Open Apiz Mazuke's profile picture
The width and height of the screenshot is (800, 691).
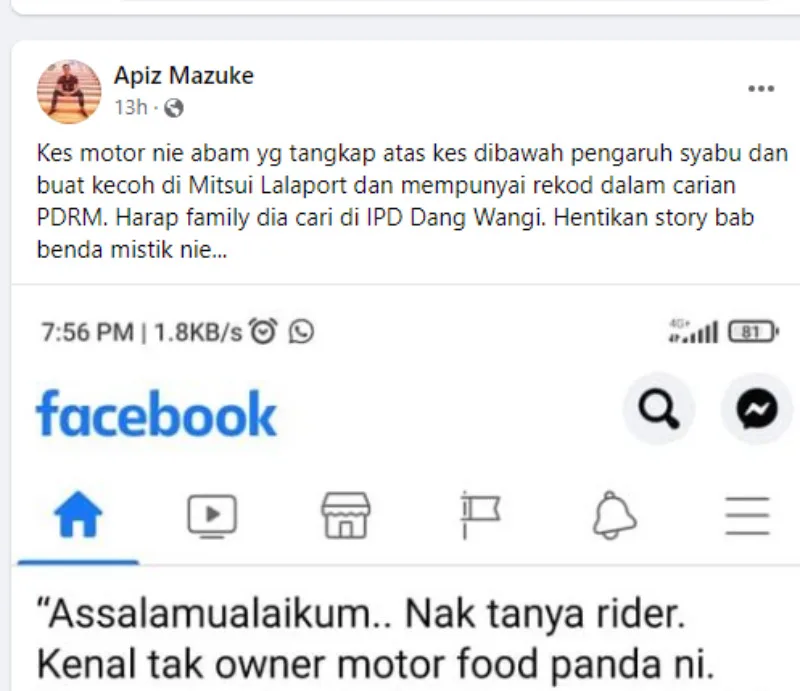coord(69,92)
